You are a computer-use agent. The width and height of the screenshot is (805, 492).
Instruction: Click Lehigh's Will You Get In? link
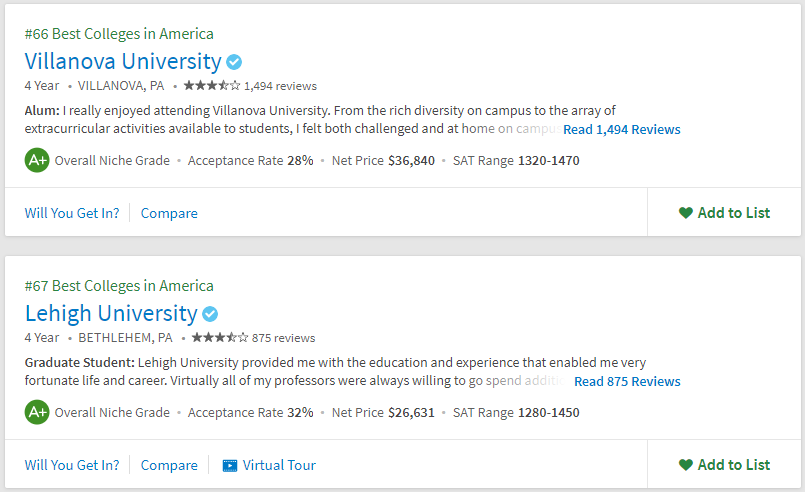pos(72,465)
